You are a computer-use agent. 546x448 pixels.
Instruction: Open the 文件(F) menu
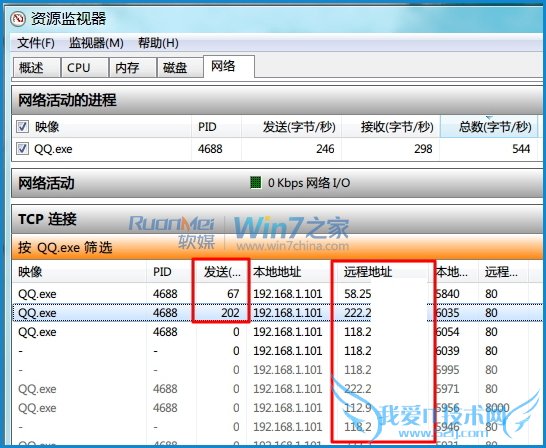(36, 43)
